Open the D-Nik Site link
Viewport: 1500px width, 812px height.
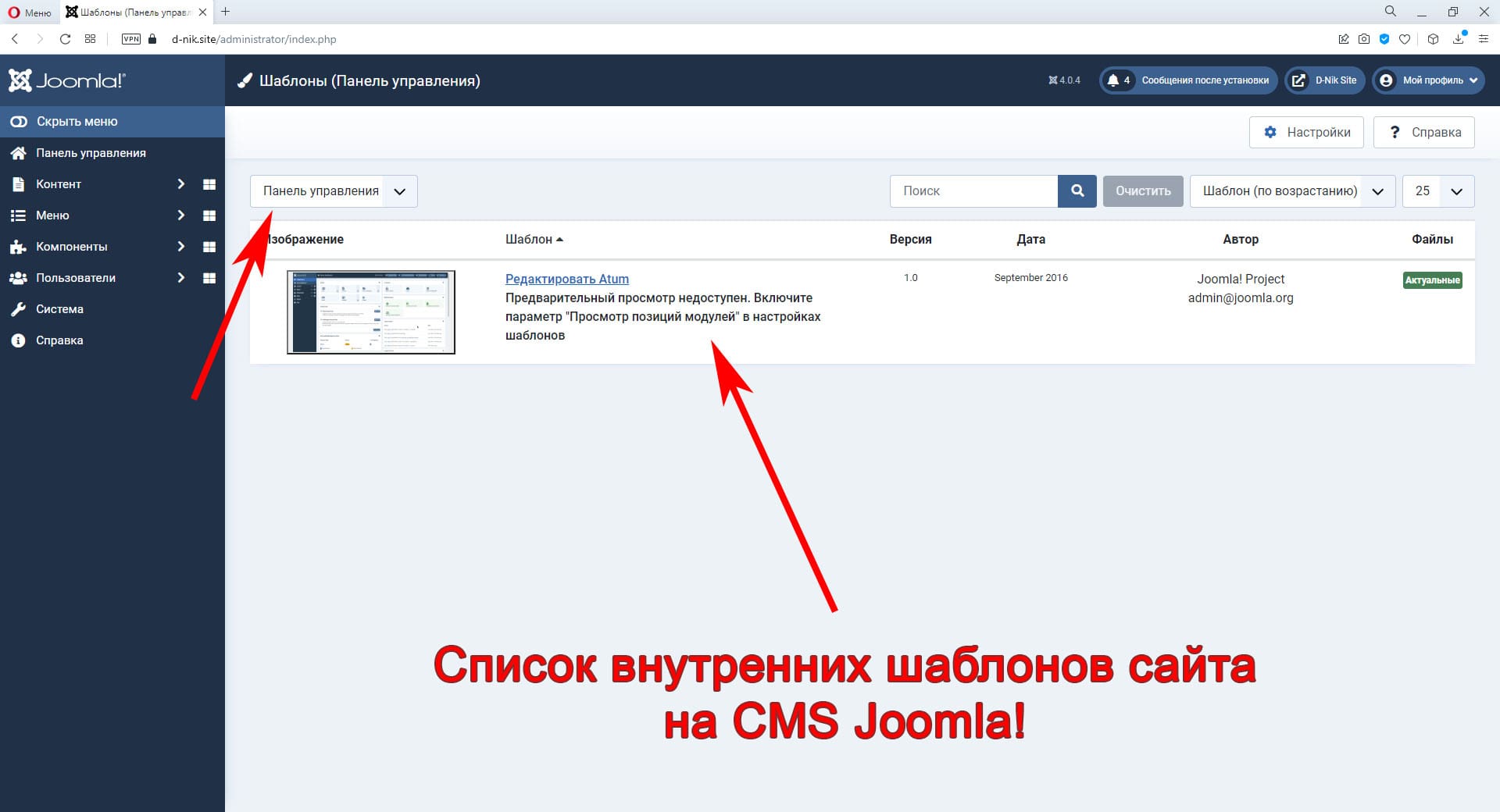1325,80
